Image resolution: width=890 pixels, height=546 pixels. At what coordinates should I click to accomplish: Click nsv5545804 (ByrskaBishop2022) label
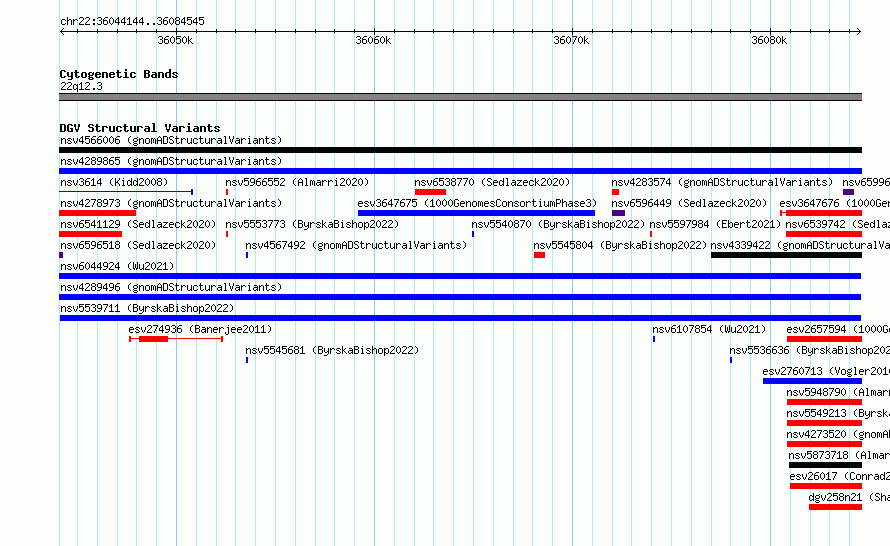pos(620,245)
